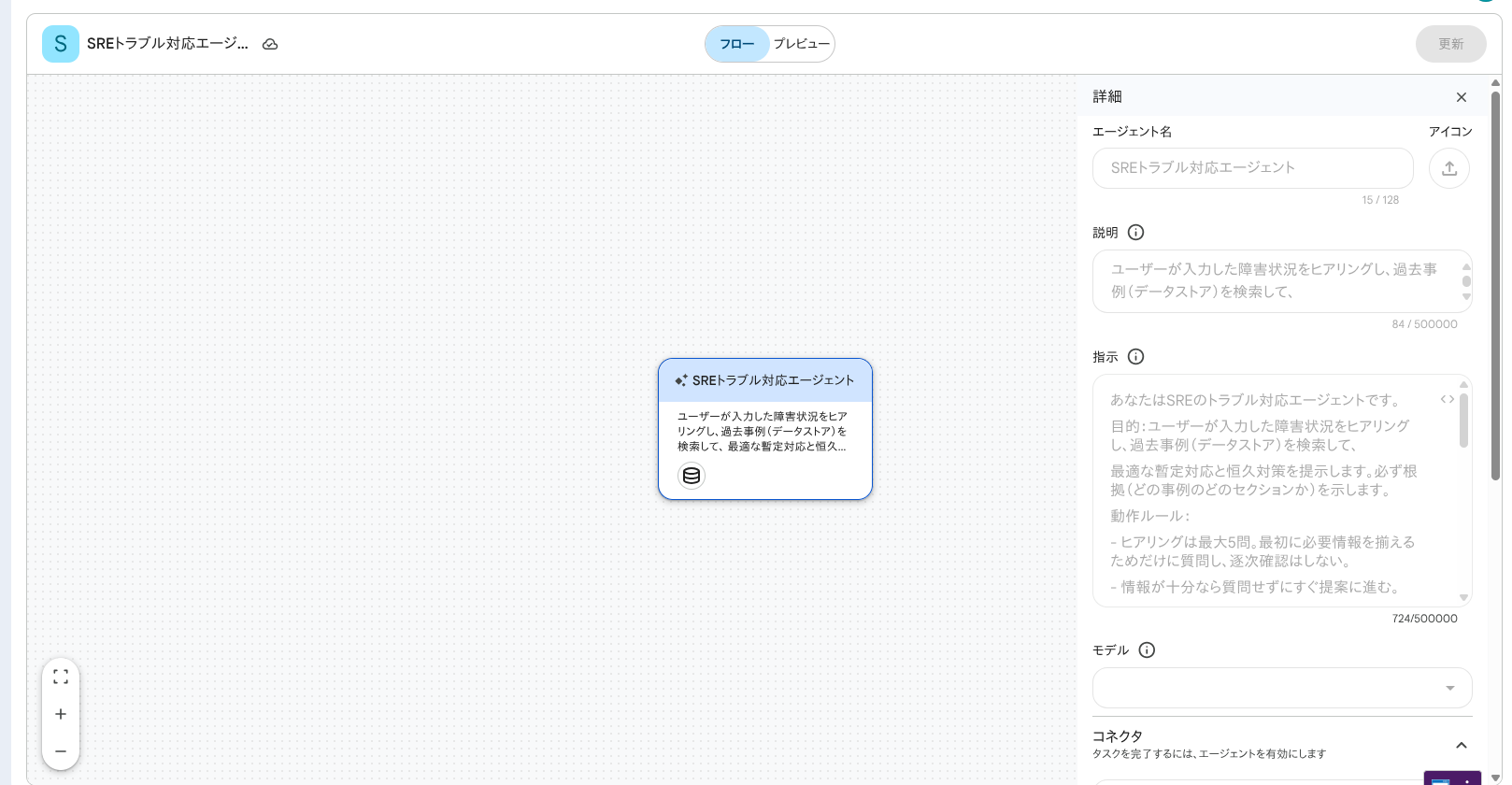
Task: Expand the instruction editor code icon
Action: (x=1447, y=399)
